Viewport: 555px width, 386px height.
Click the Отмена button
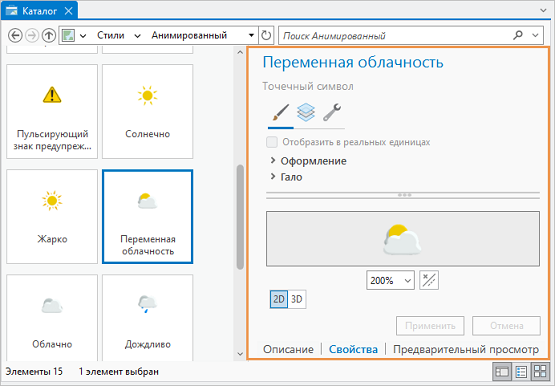point(506,325)
